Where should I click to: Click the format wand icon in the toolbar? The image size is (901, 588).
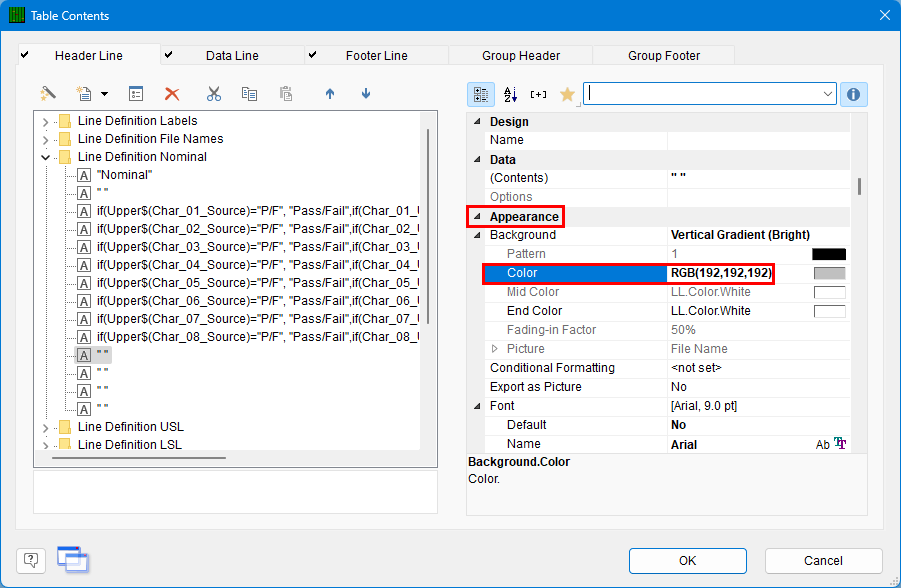[x=48, y=94]
